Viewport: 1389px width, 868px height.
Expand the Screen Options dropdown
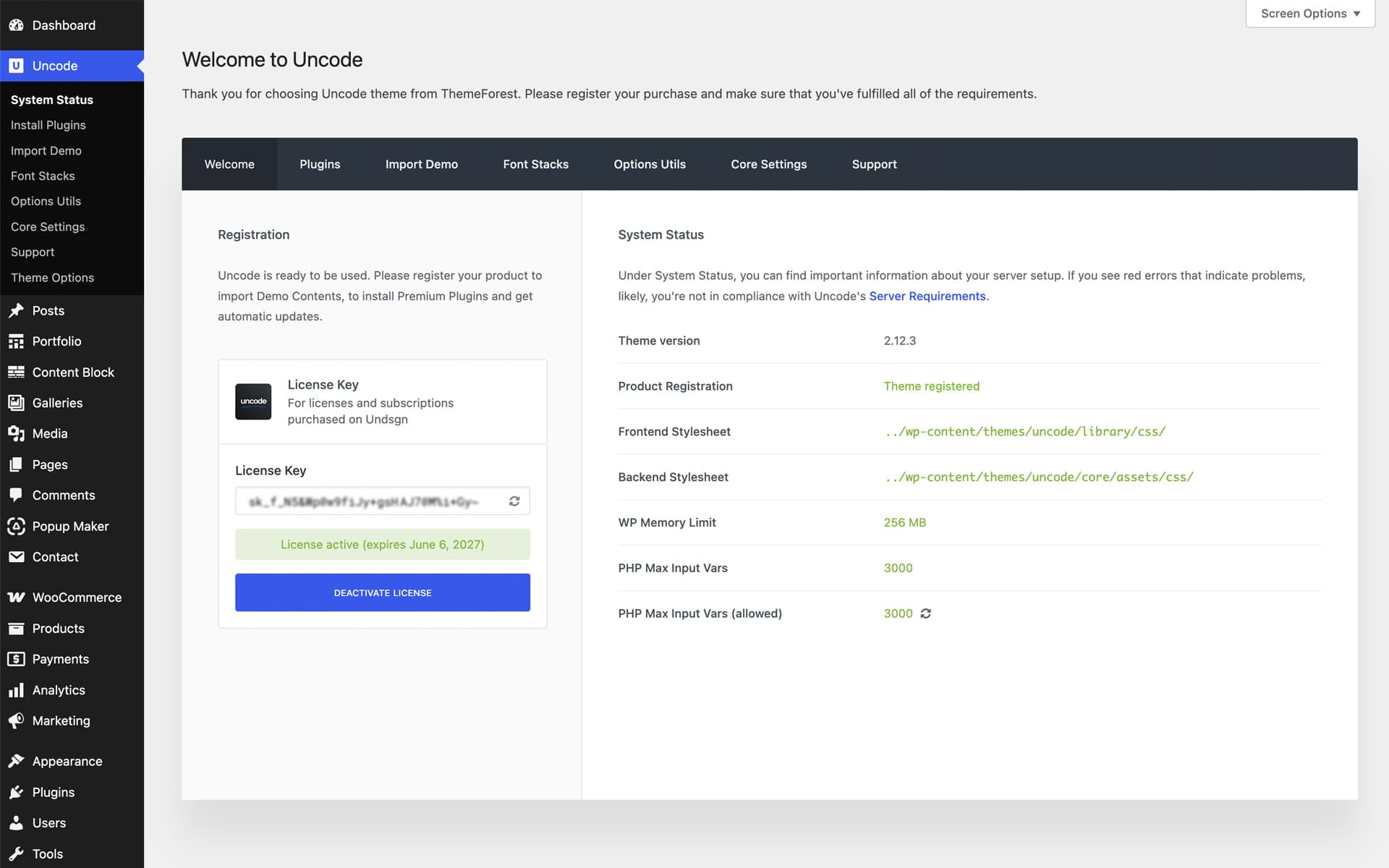(1310, 14)
